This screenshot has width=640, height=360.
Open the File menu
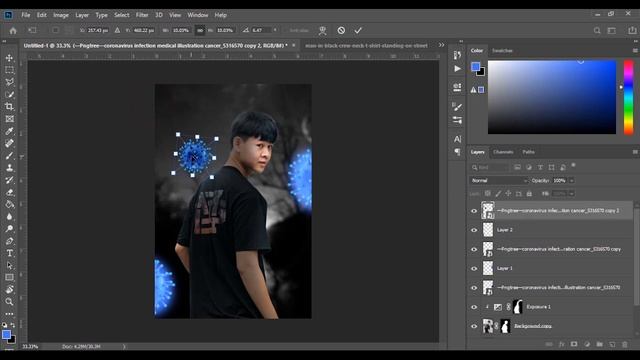[26, 15]
